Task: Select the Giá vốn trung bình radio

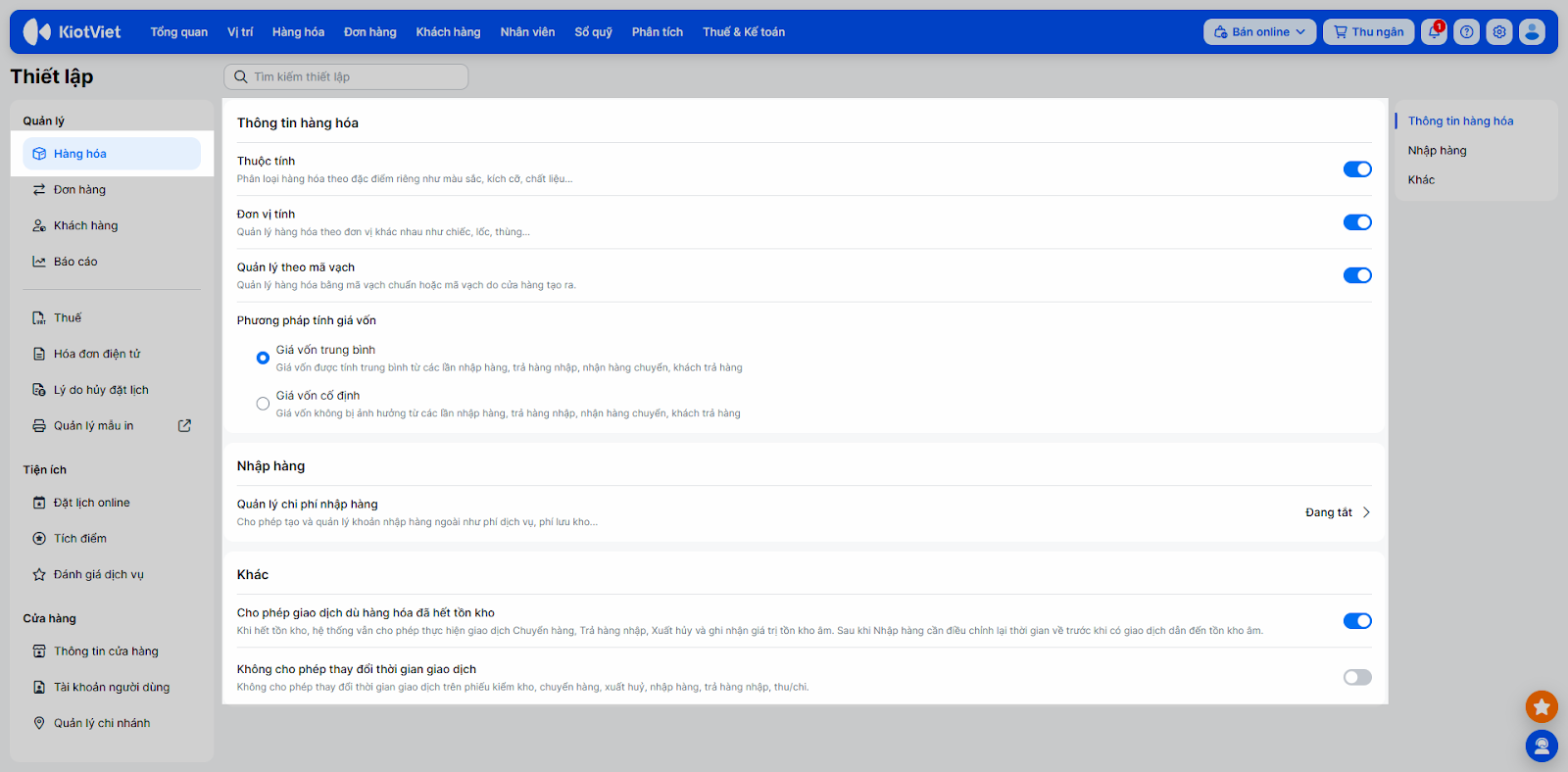Action: [x=263, y=358]
